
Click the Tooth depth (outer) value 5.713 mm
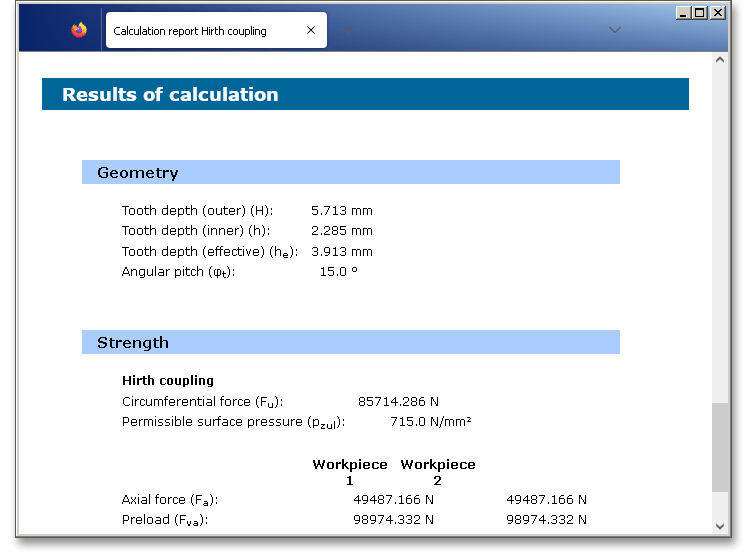(341, 211)
